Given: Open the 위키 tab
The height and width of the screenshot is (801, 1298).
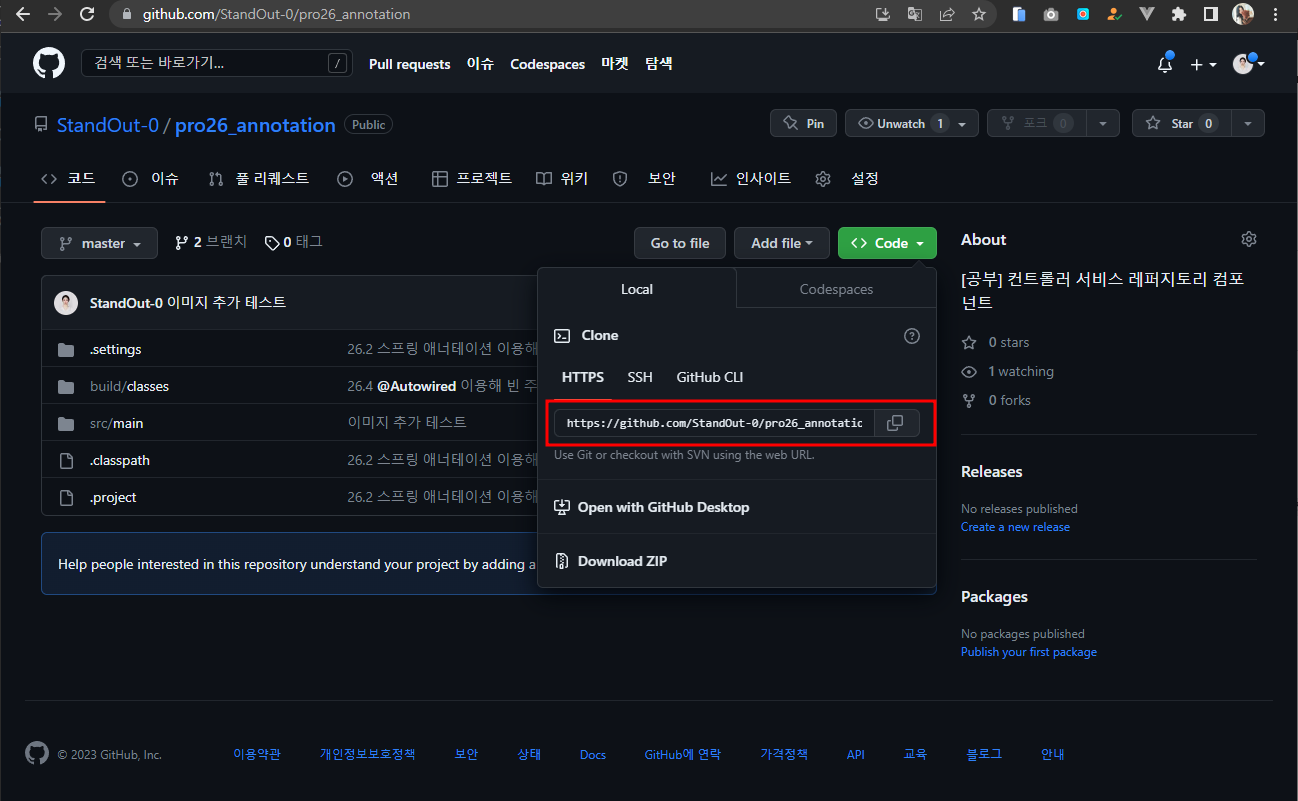Looking at the screenshot, I should [562, 179].
